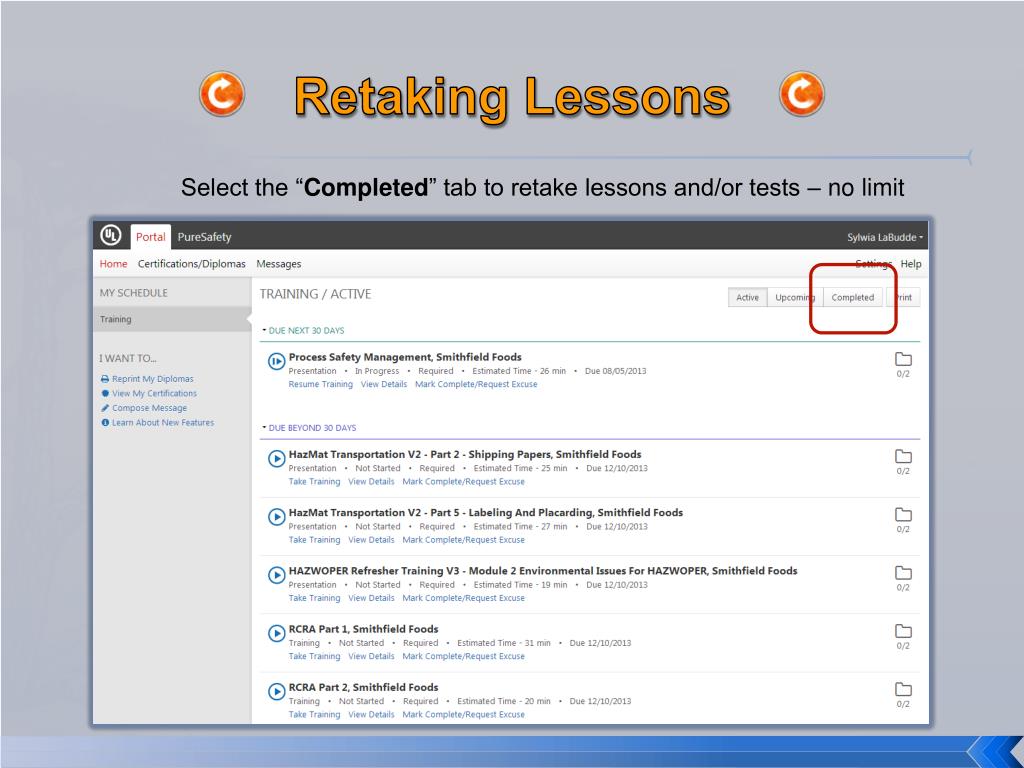Click Take Training for HazMat Part 2
Viewport: 1024px width, 768px height.
[314, 481]
